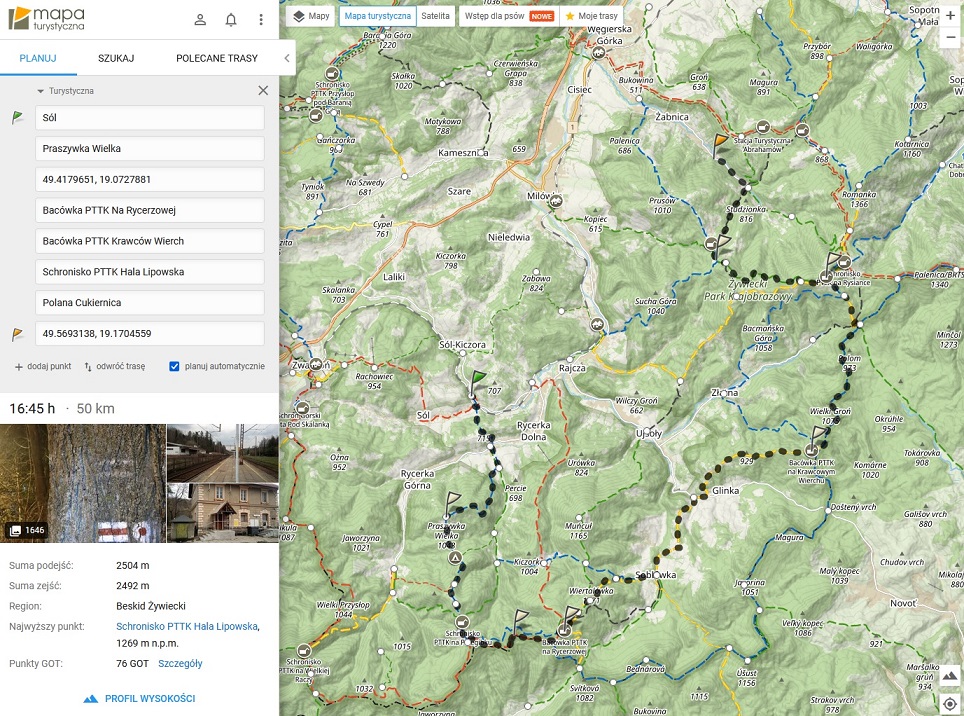This screenshot has height=716, width=964.
Task: Open the Szczegóły link for GOT points
Action: pyautogui.click(x=180, y=663)
